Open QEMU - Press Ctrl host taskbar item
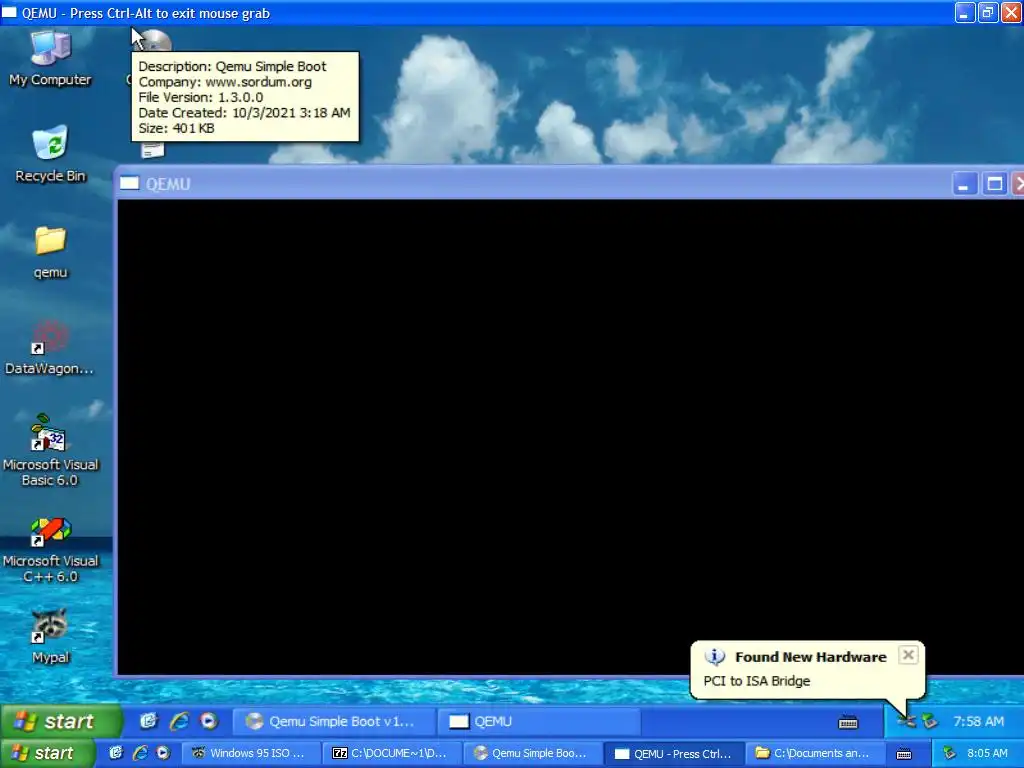1024x768 pixels. click(x=674, y=754)
